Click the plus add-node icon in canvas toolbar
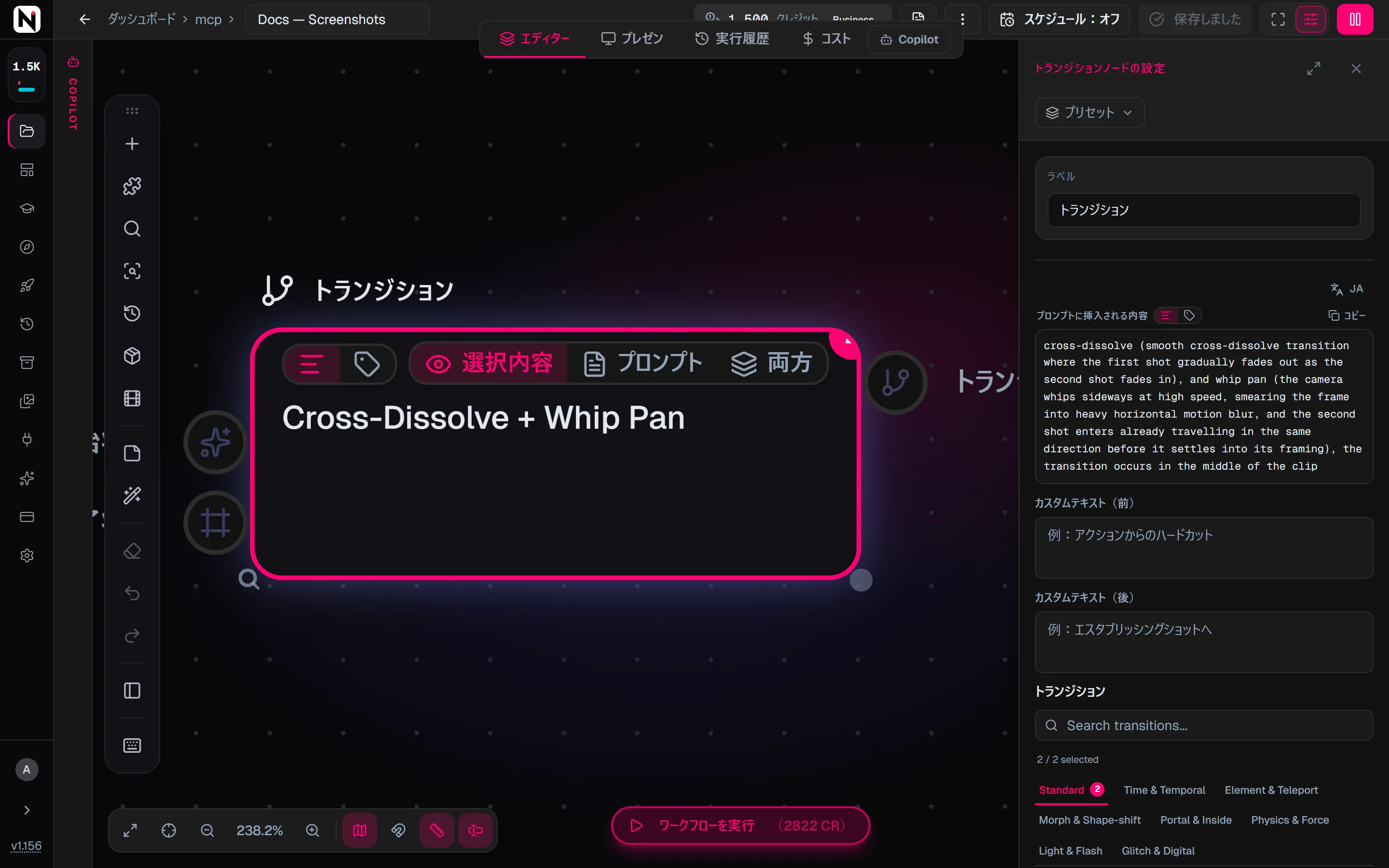This screenshot has width=1389, height=868. 132,144
